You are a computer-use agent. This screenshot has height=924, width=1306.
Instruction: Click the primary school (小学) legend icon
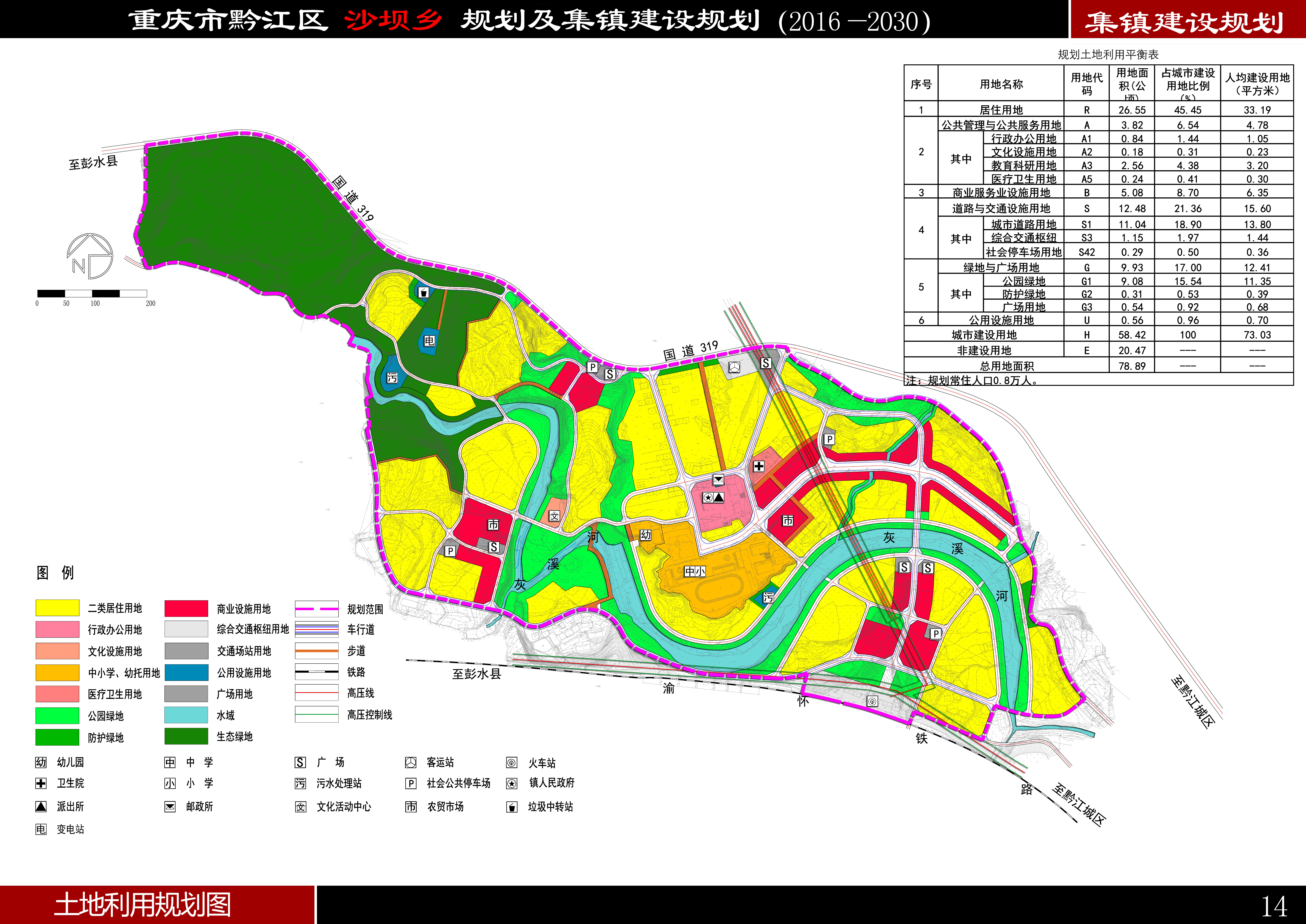pos(170,784)
